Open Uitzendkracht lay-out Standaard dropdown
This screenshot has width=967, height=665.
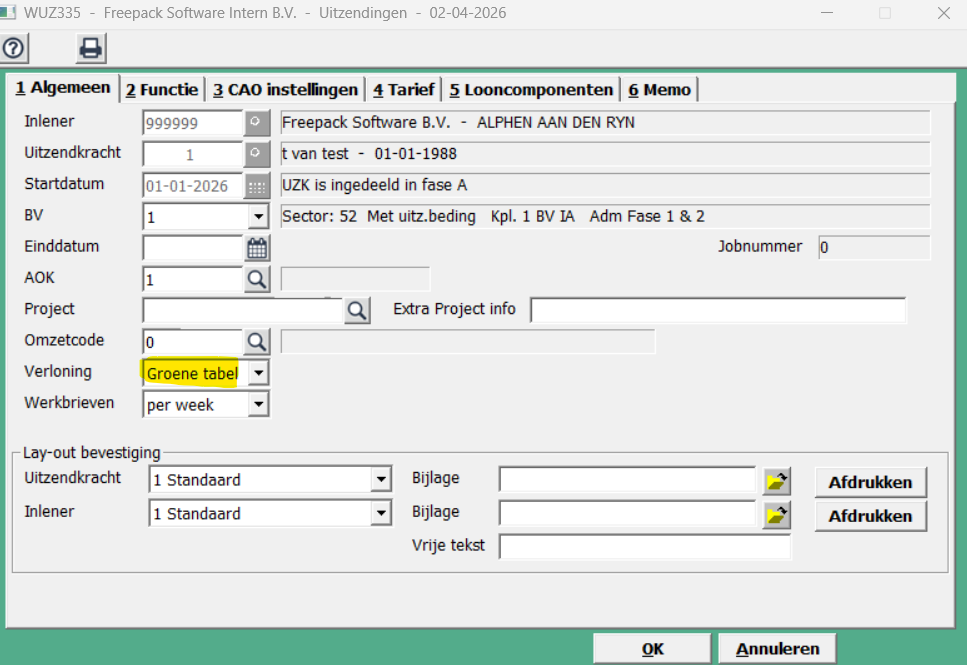380,480
